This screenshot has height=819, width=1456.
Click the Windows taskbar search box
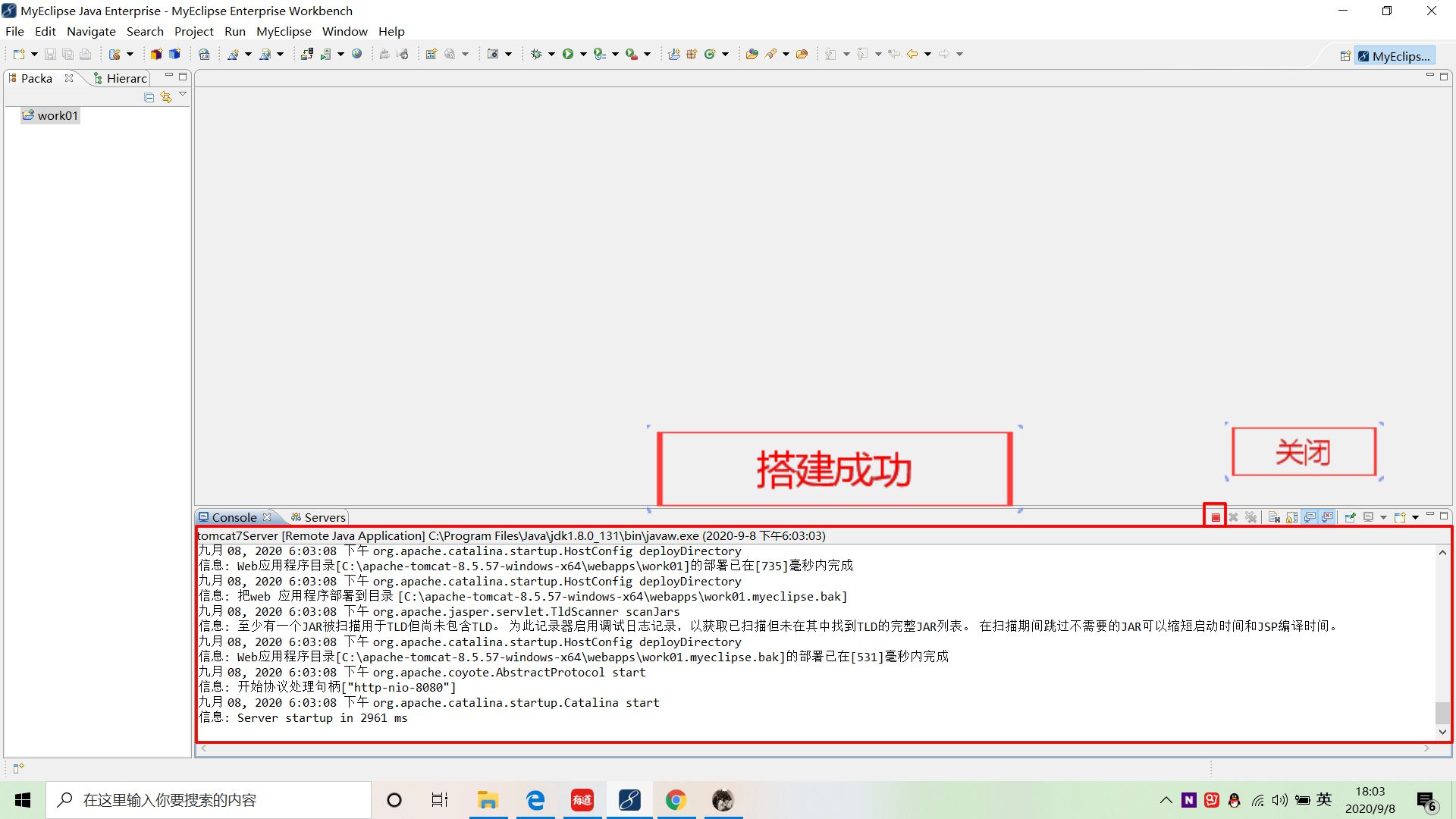coord(209,800)
